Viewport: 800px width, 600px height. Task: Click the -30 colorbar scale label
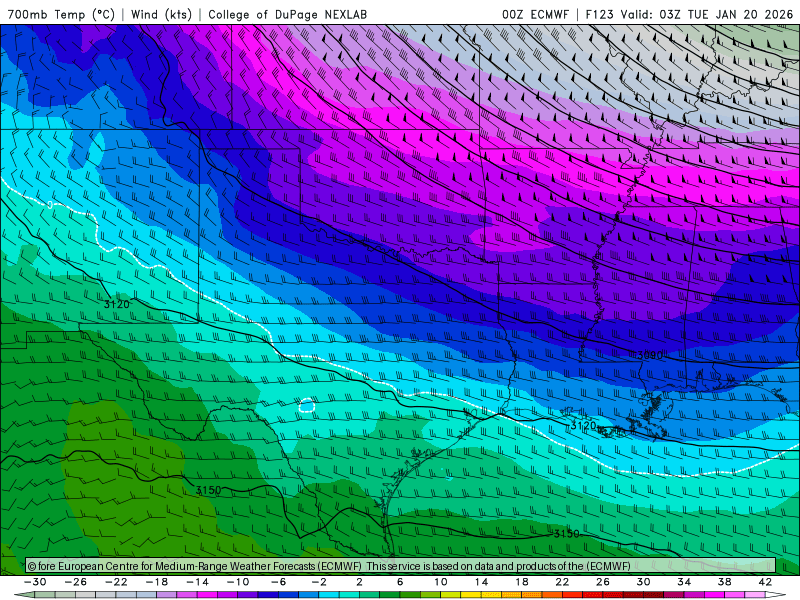(35, 582)
